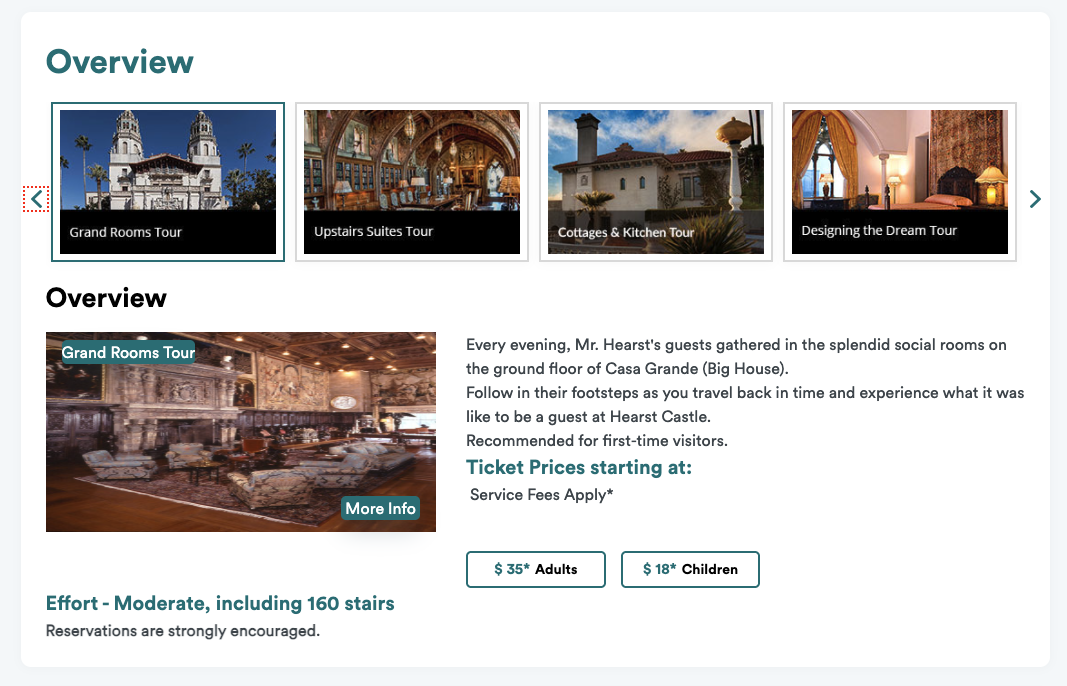Screen dimensions: 1067x686
Task: Click the large Grand Rooms interior photo
Action: (x=241, y=432)
